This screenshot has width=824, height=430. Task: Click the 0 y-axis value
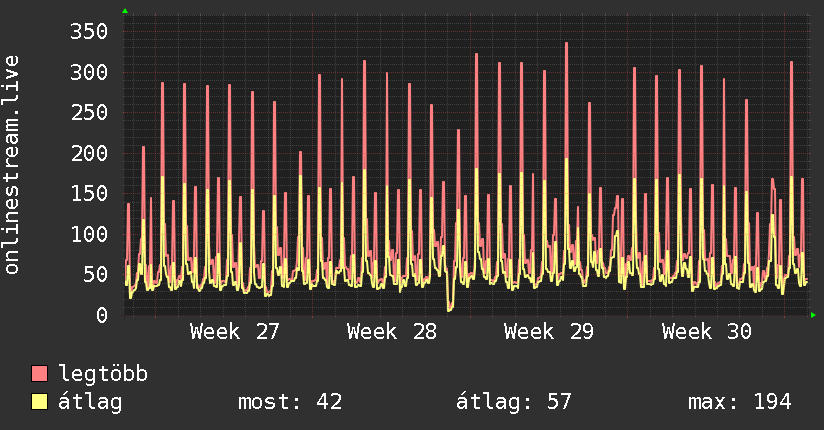pyautogui.click(x=102, y=315)
